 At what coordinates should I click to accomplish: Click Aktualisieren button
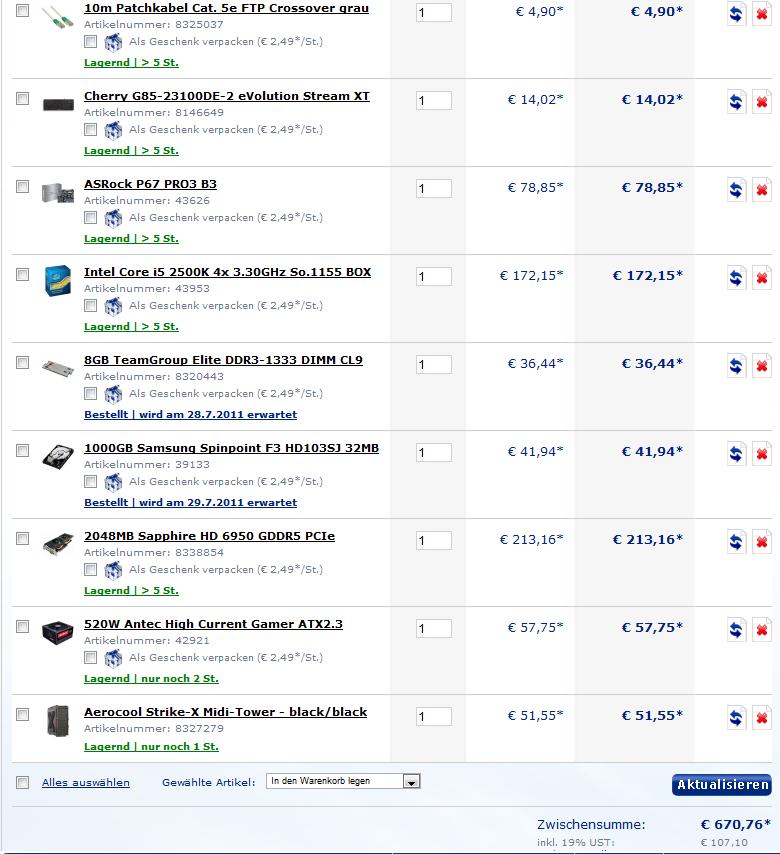pyautogui.click(x=722, y=784)
